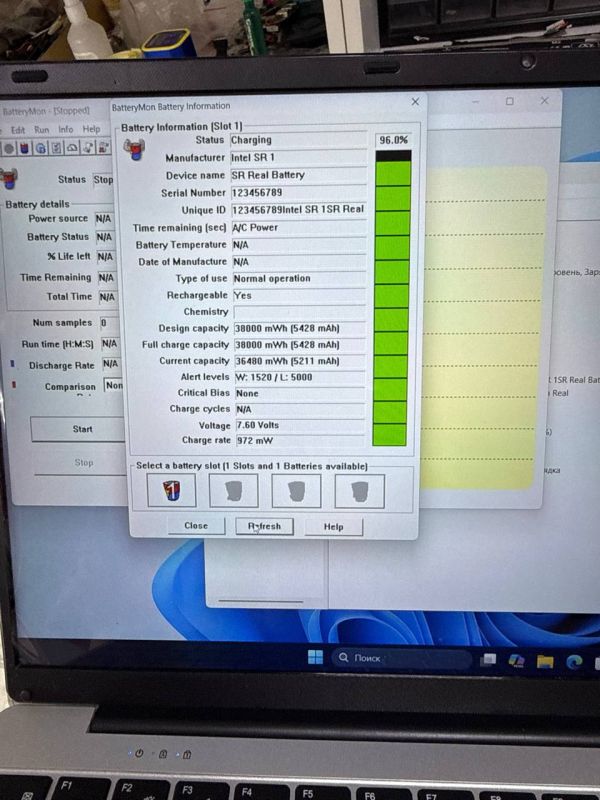The height and width of the screenshot is (800, 600).
Task: Click the Manufacturer value Intel SR 1
Action: 298,157
